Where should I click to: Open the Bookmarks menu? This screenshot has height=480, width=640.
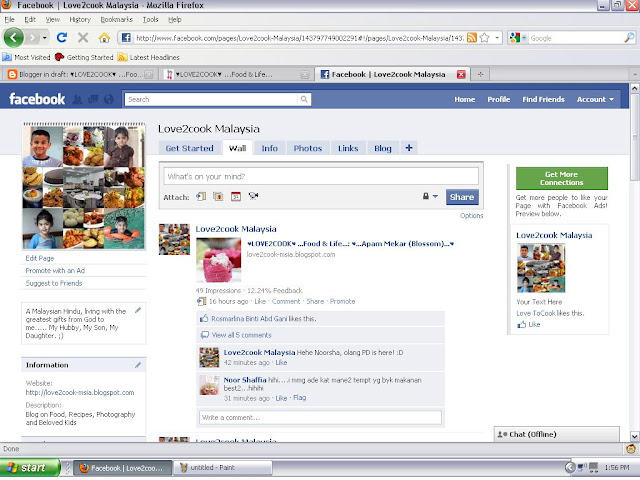[116, 19]
